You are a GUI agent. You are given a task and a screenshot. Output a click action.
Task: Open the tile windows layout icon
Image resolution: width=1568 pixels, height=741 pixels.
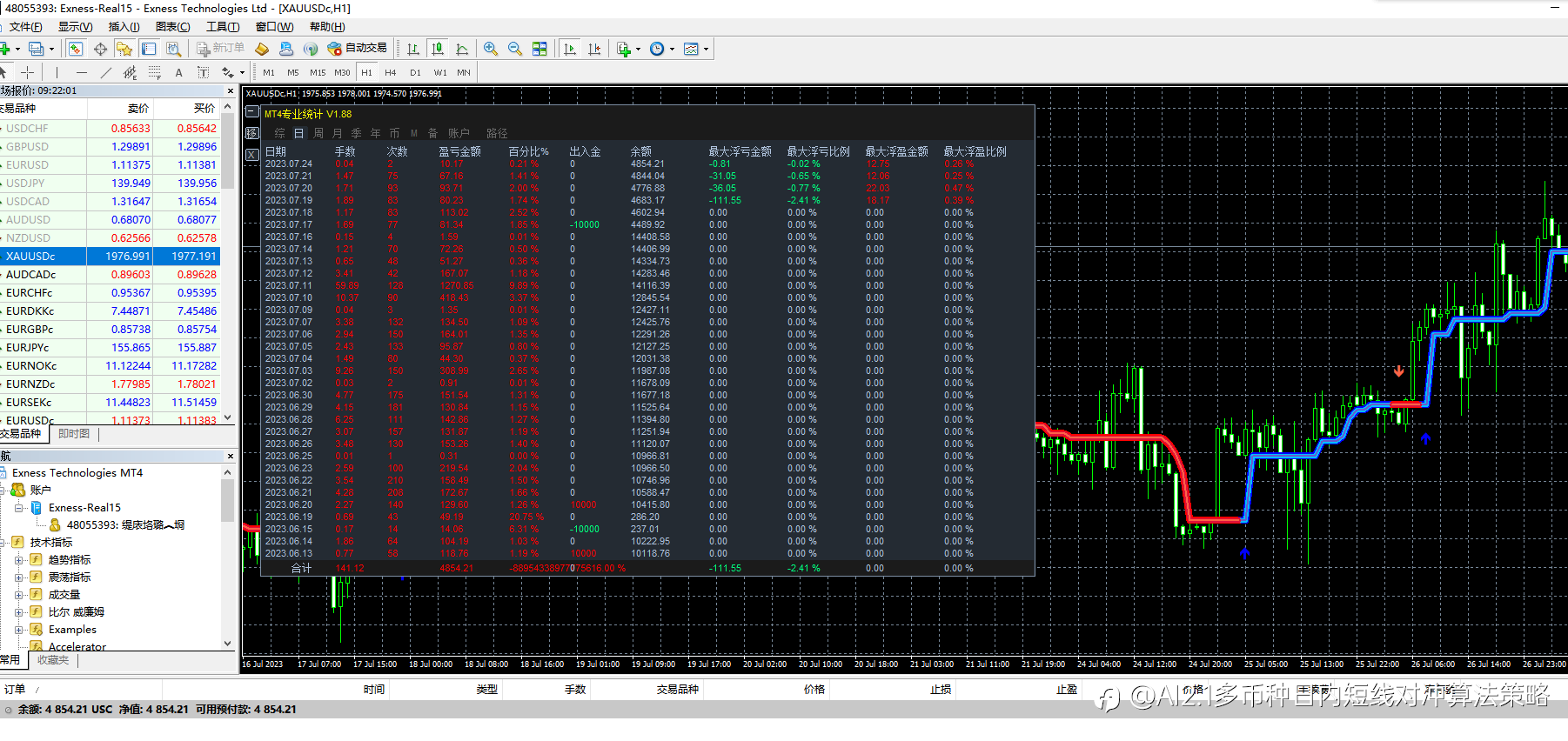[539, 49]
